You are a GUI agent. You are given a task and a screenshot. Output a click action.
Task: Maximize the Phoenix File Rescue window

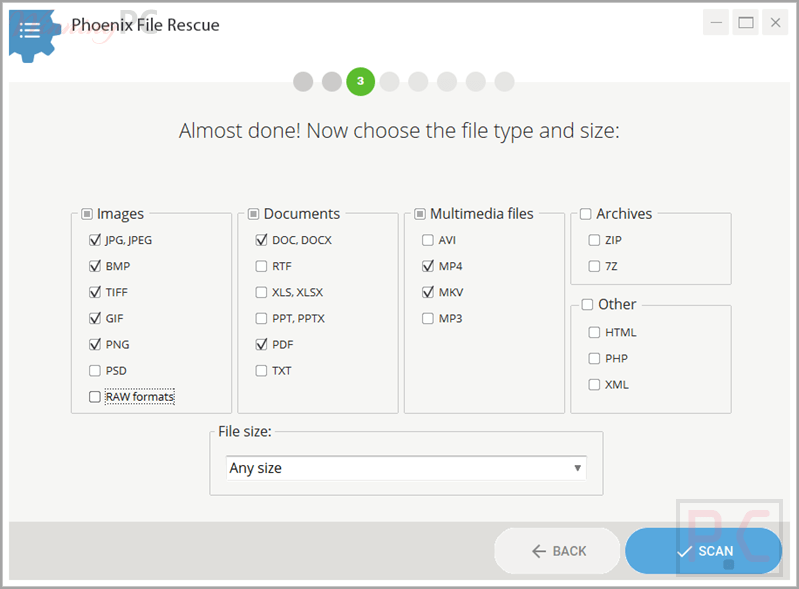(x=746, y=22)
